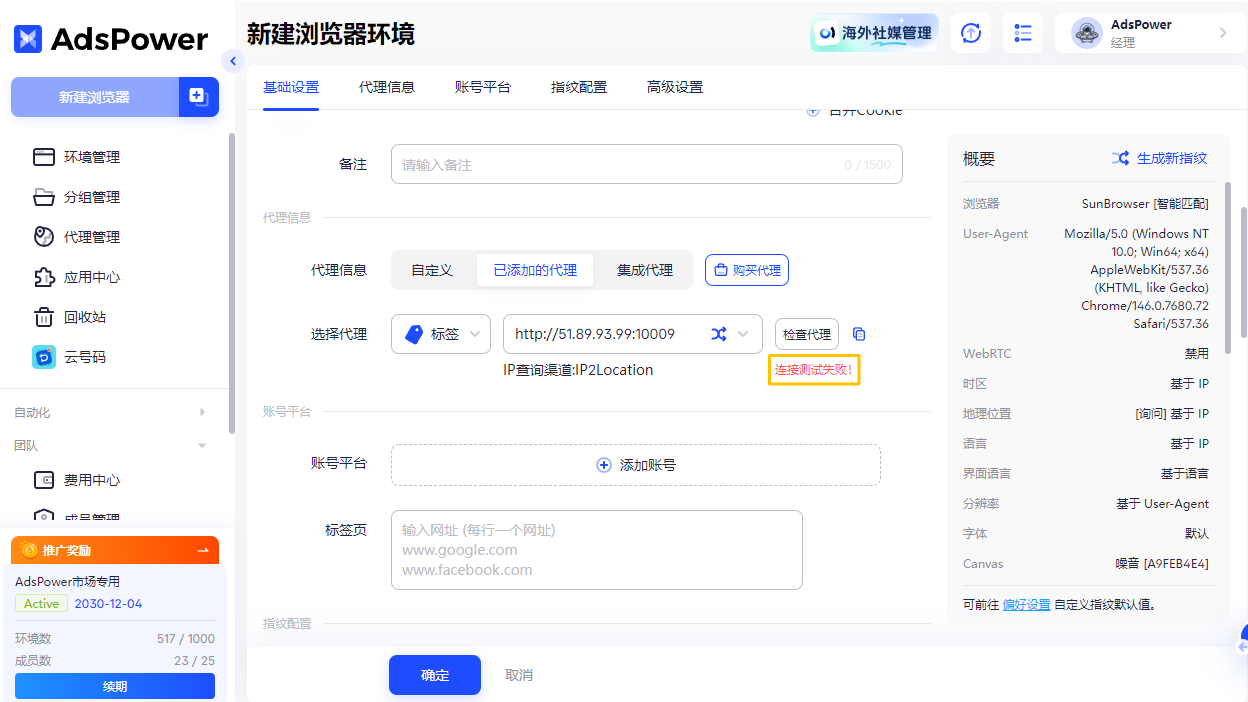Image resolution: width=1248 pixels, height=702 pixels.
Task: Open 环境管理 in the sidebar
Action: click(89, 157)
